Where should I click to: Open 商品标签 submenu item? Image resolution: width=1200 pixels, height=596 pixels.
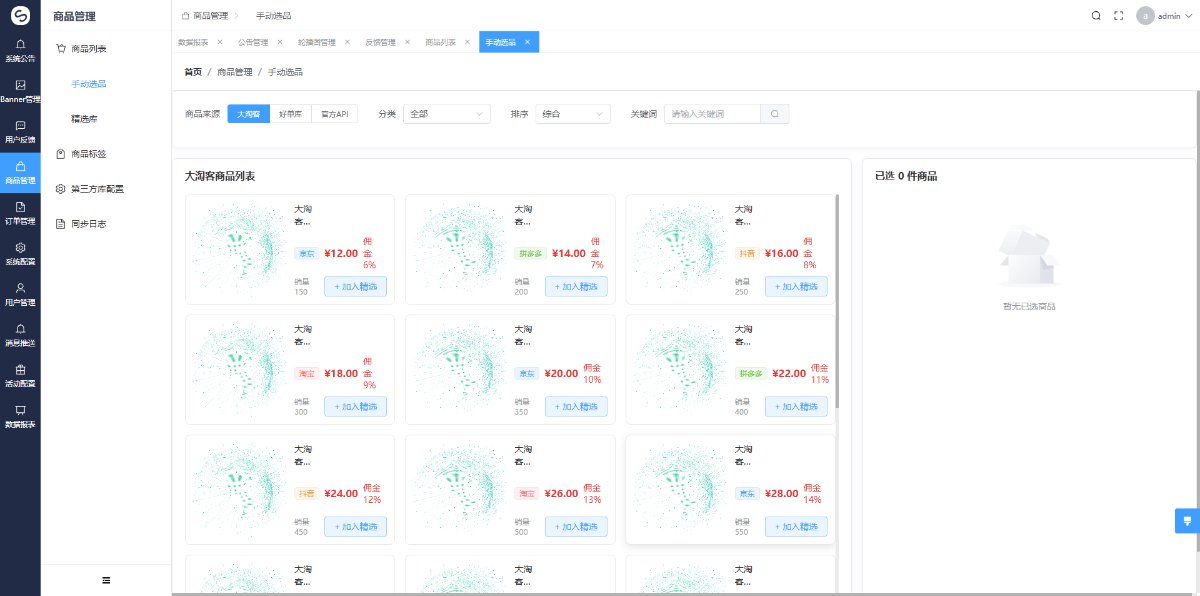pos(106,154)
